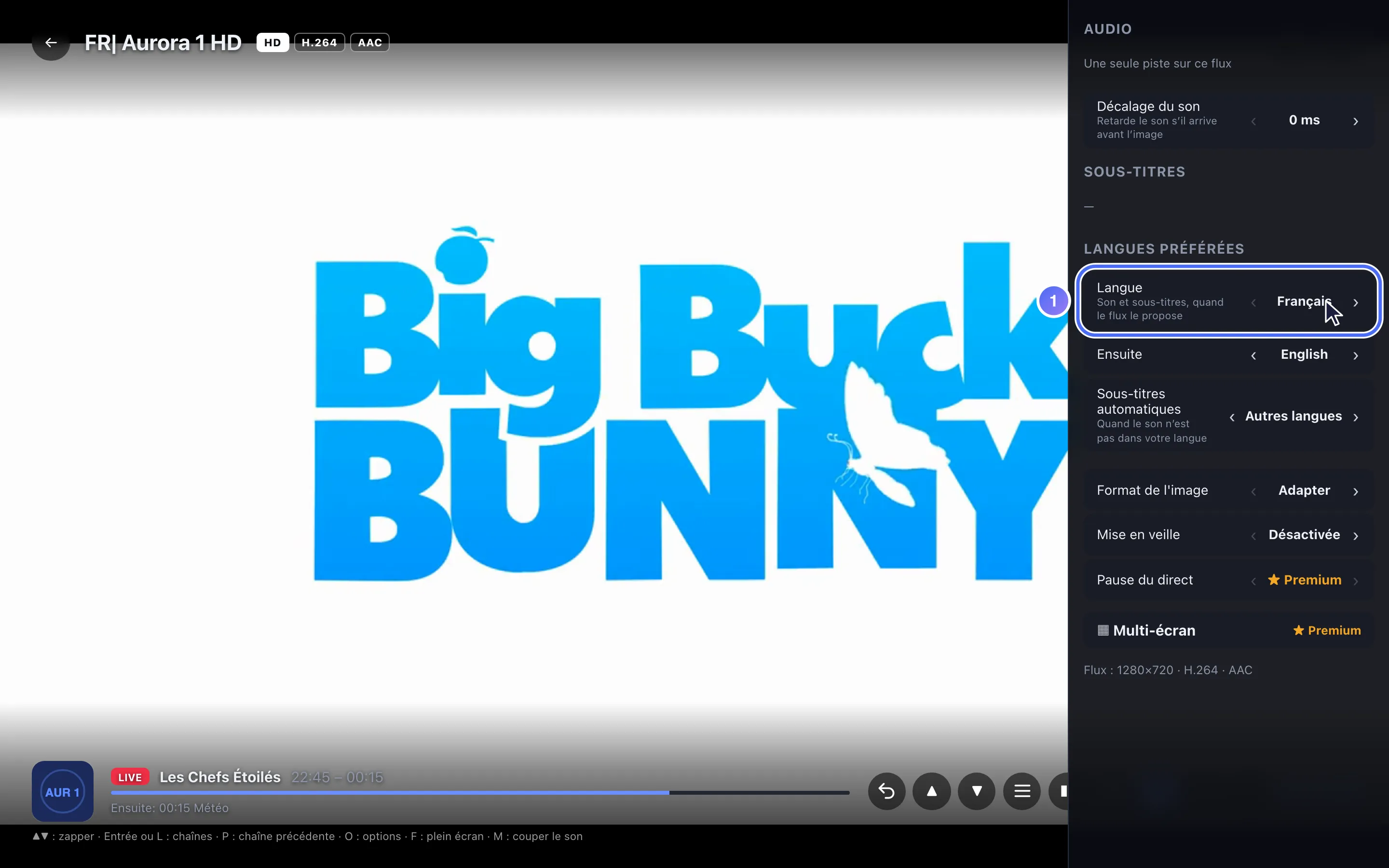Screen dimensions: 1389x868
Task: Open the Multi-écran premium option
Action: (1228, 630)
